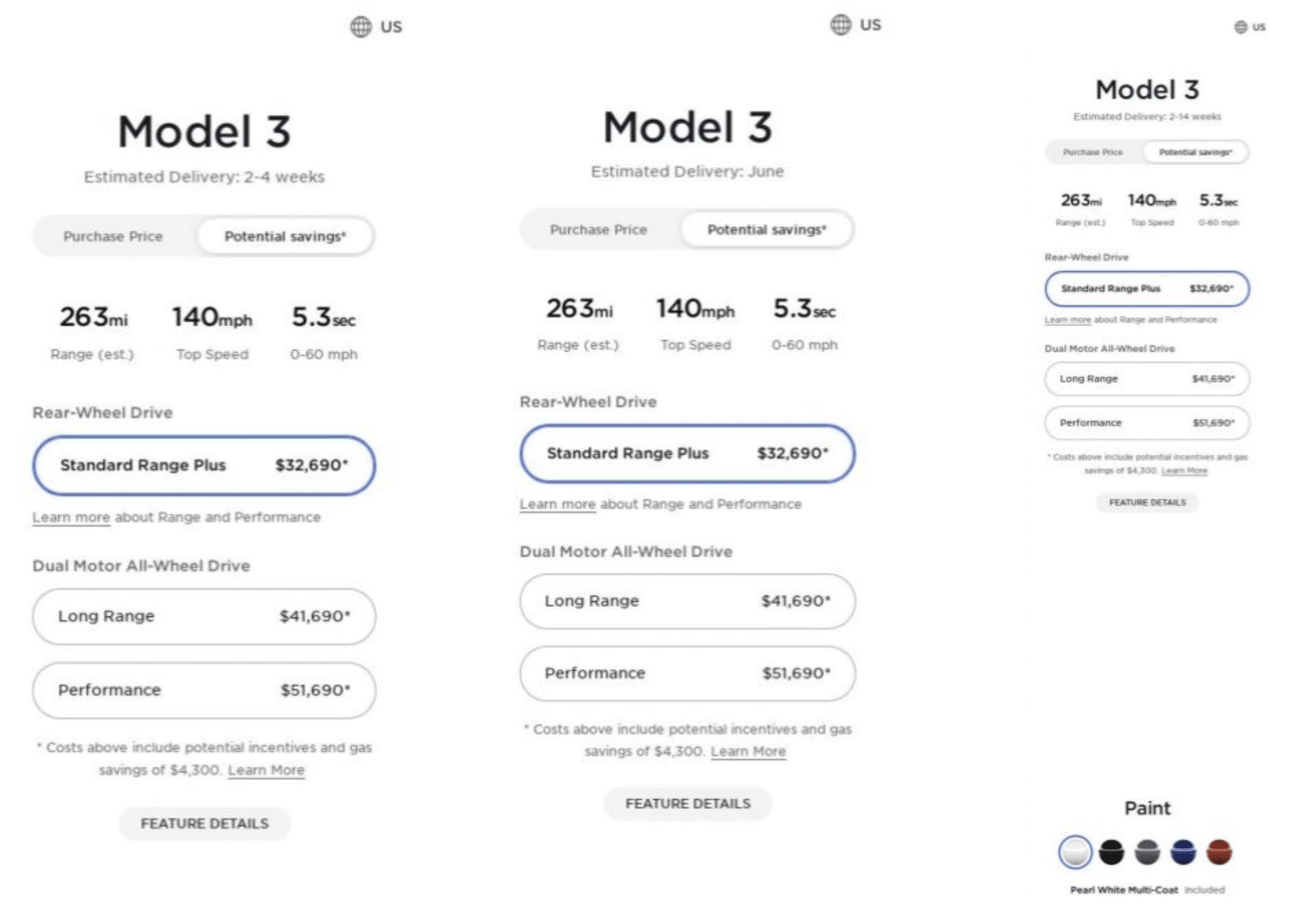
Task: Select Standard Range Plus in left panel
Action: 203,465
